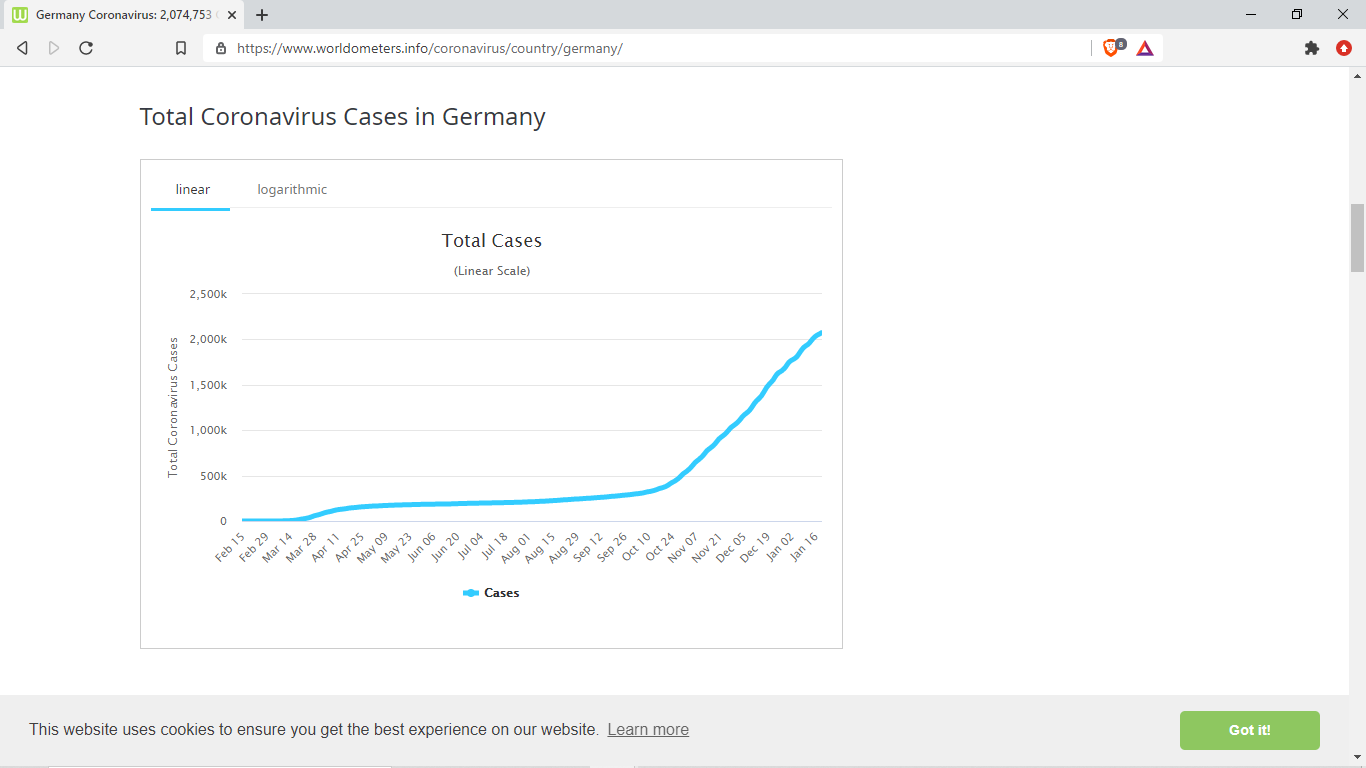Switch chart to the logarithmic tab
Viewport: 1366px width, 768px height.
click(292, 189)
